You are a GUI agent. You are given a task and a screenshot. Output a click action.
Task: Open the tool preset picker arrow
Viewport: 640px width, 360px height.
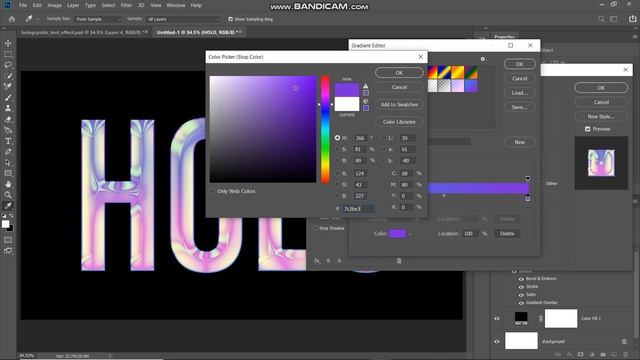38,19
